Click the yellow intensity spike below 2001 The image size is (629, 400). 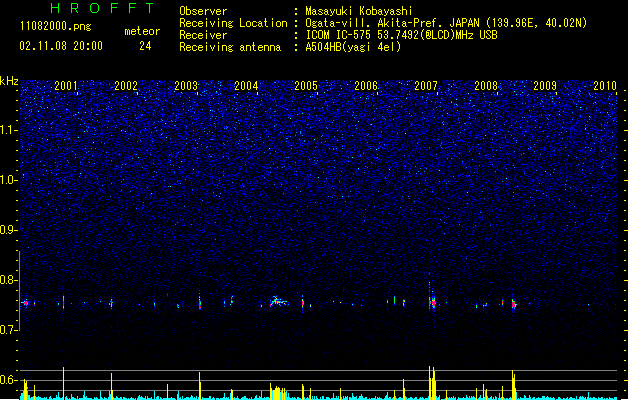63,383
